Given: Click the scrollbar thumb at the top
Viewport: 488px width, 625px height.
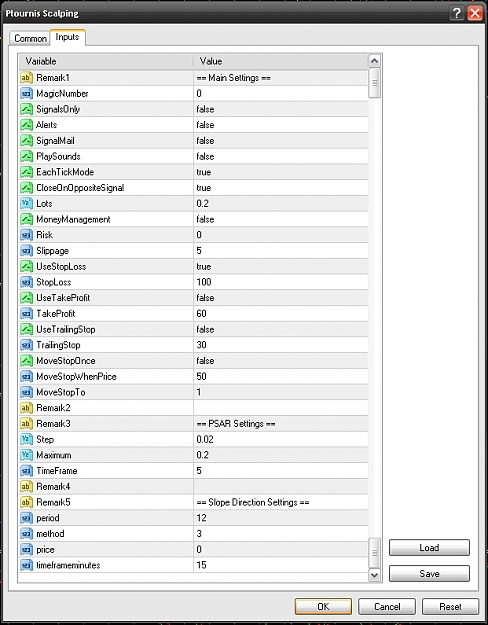Looking at the screenshot, I should [x=374, y=83].
